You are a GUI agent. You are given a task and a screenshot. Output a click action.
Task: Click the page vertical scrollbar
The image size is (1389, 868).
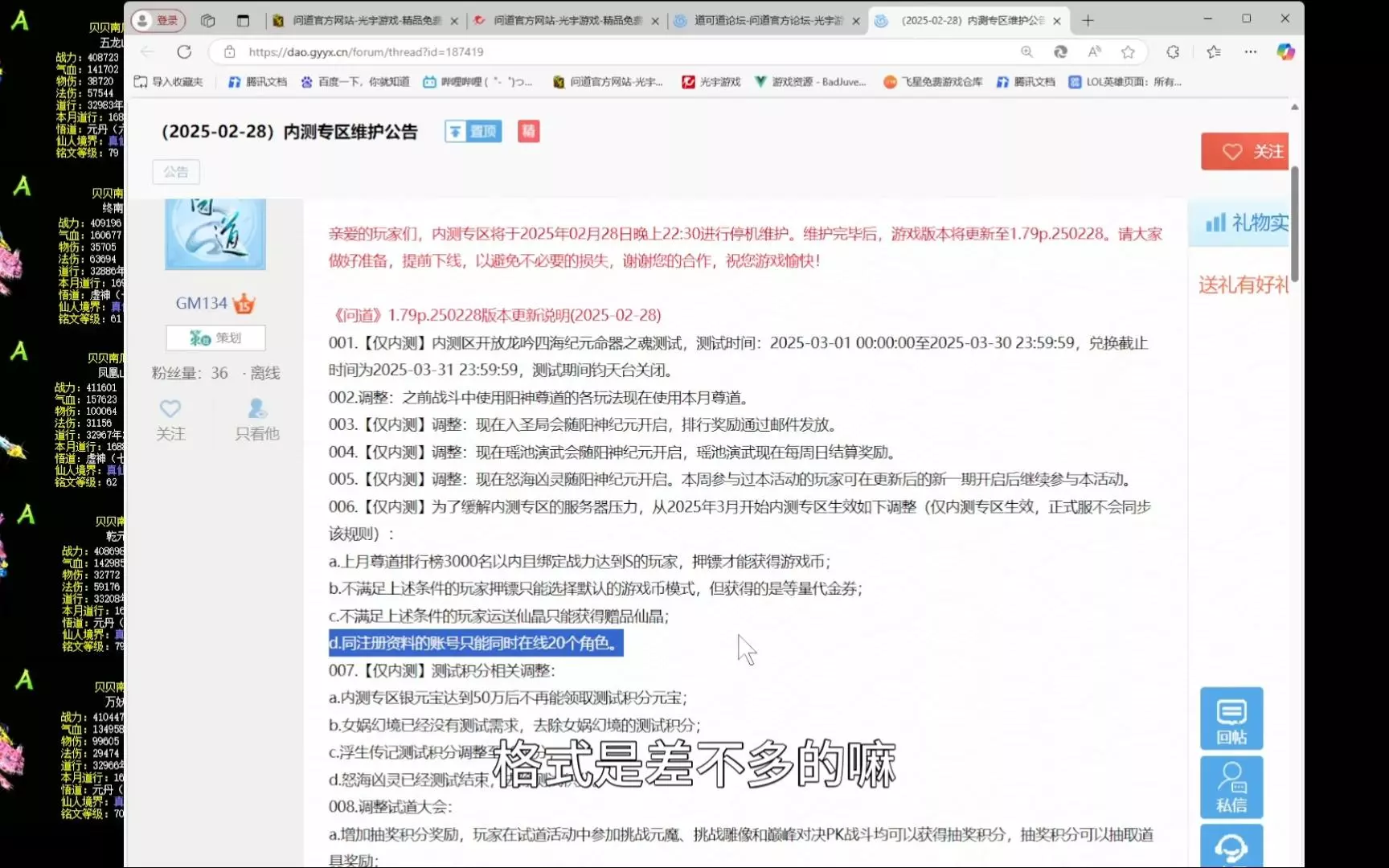1294,224
